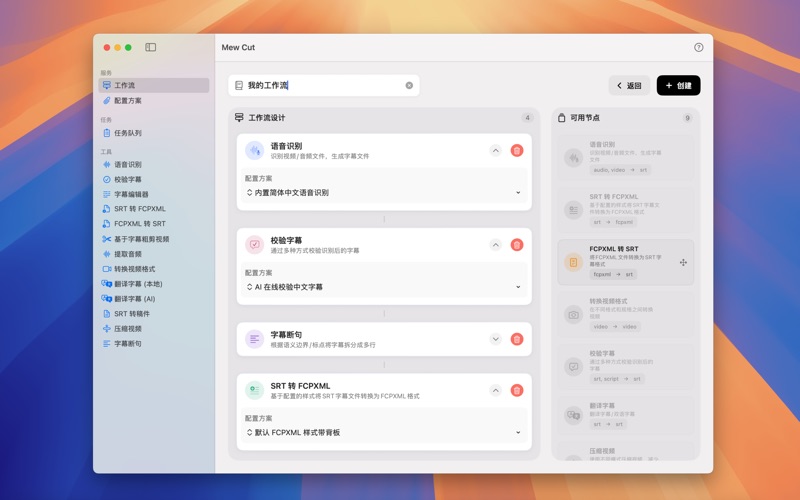800x500 pixels.
Task: Click the workflow node count badge 4
Action: (x=528, y=117)
